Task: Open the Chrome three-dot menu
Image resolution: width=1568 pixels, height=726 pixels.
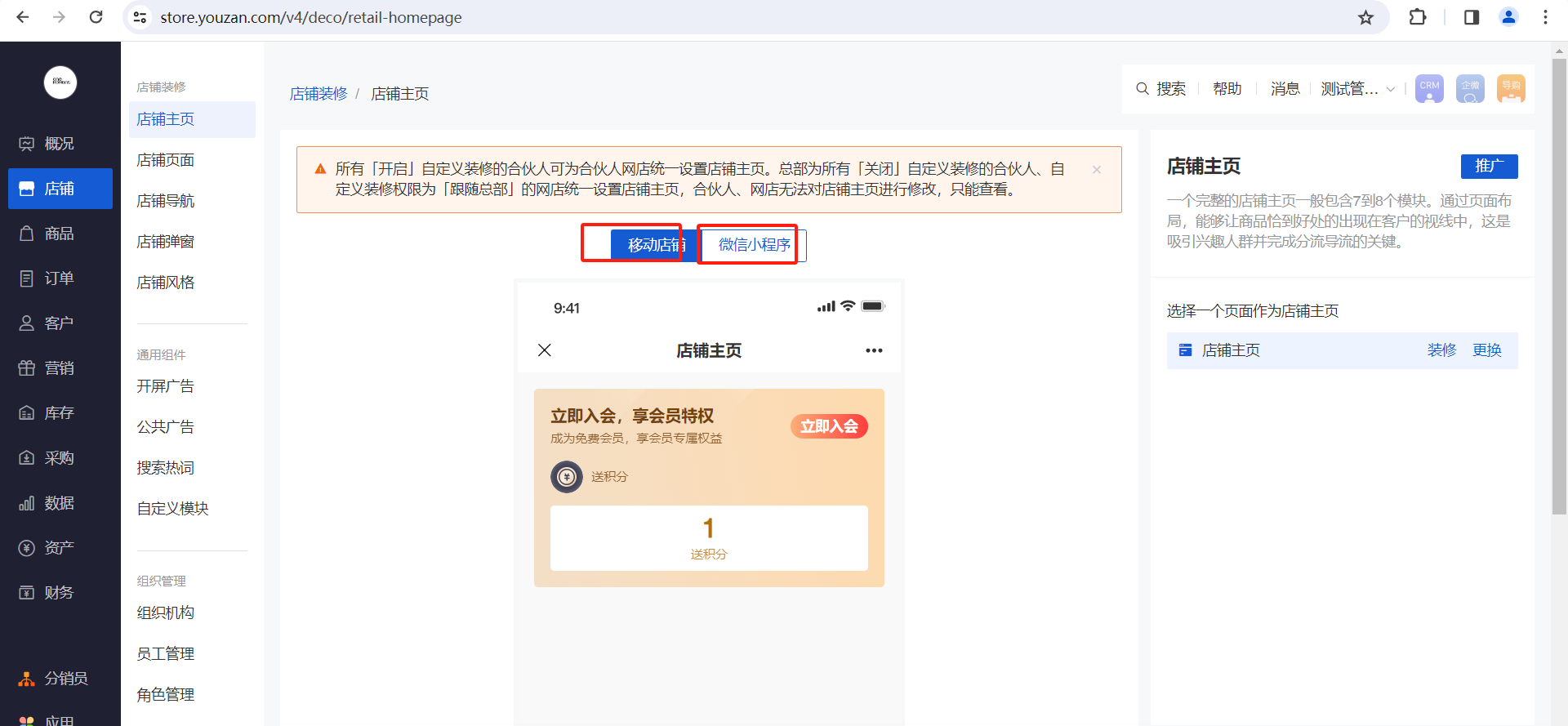Action: (1545, 17)
